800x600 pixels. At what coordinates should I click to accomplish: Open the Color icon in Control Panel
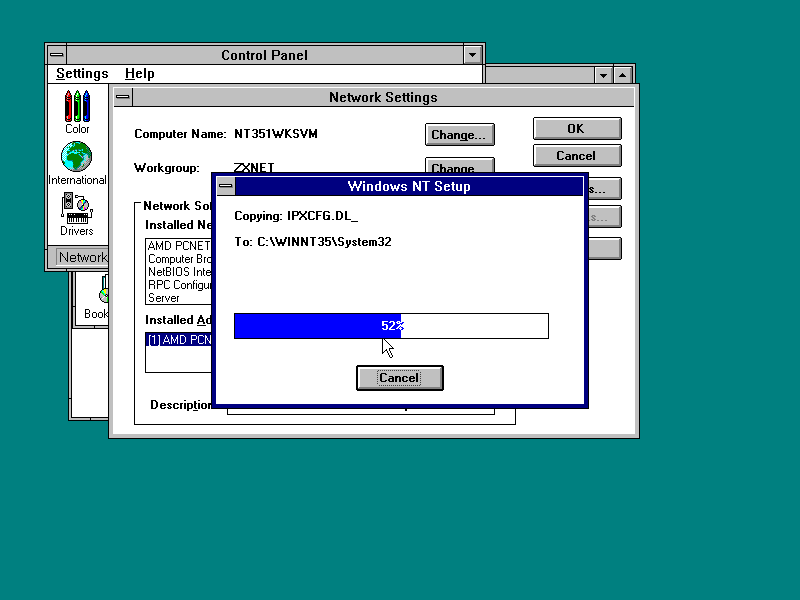[x=77, y=112]
